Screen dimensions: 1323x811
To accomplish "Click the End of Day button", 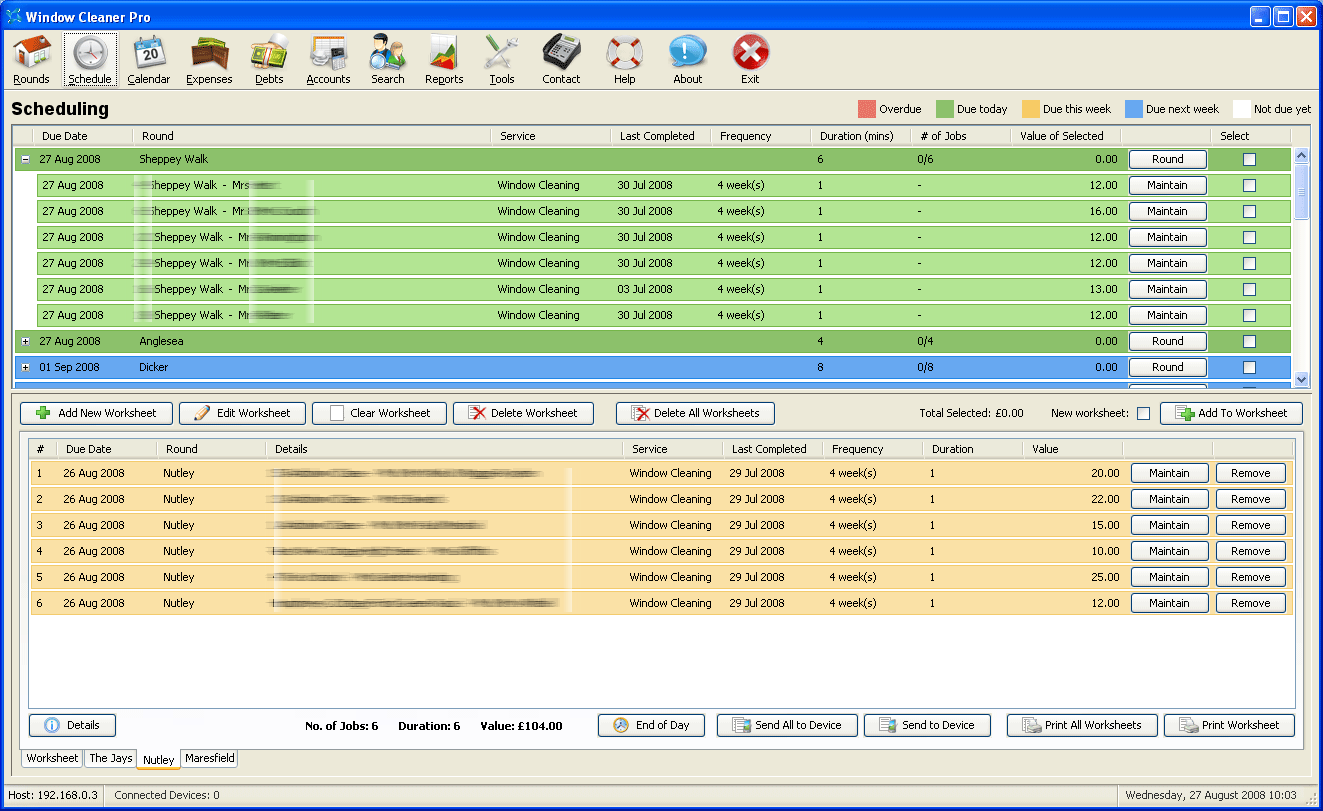I will click(651, 725).
